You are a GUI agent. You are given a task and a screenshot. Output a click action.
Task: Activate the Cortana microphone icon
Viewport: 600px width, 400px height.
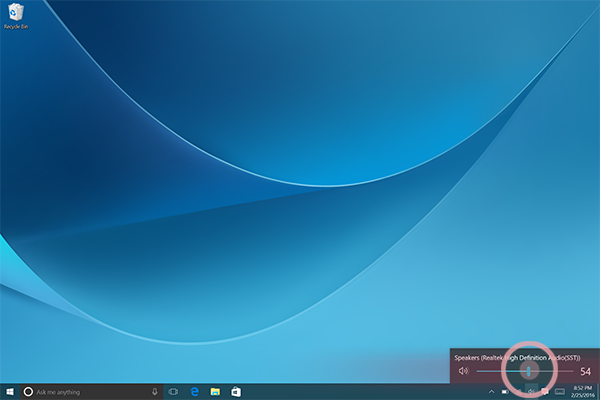coord(155,392)
